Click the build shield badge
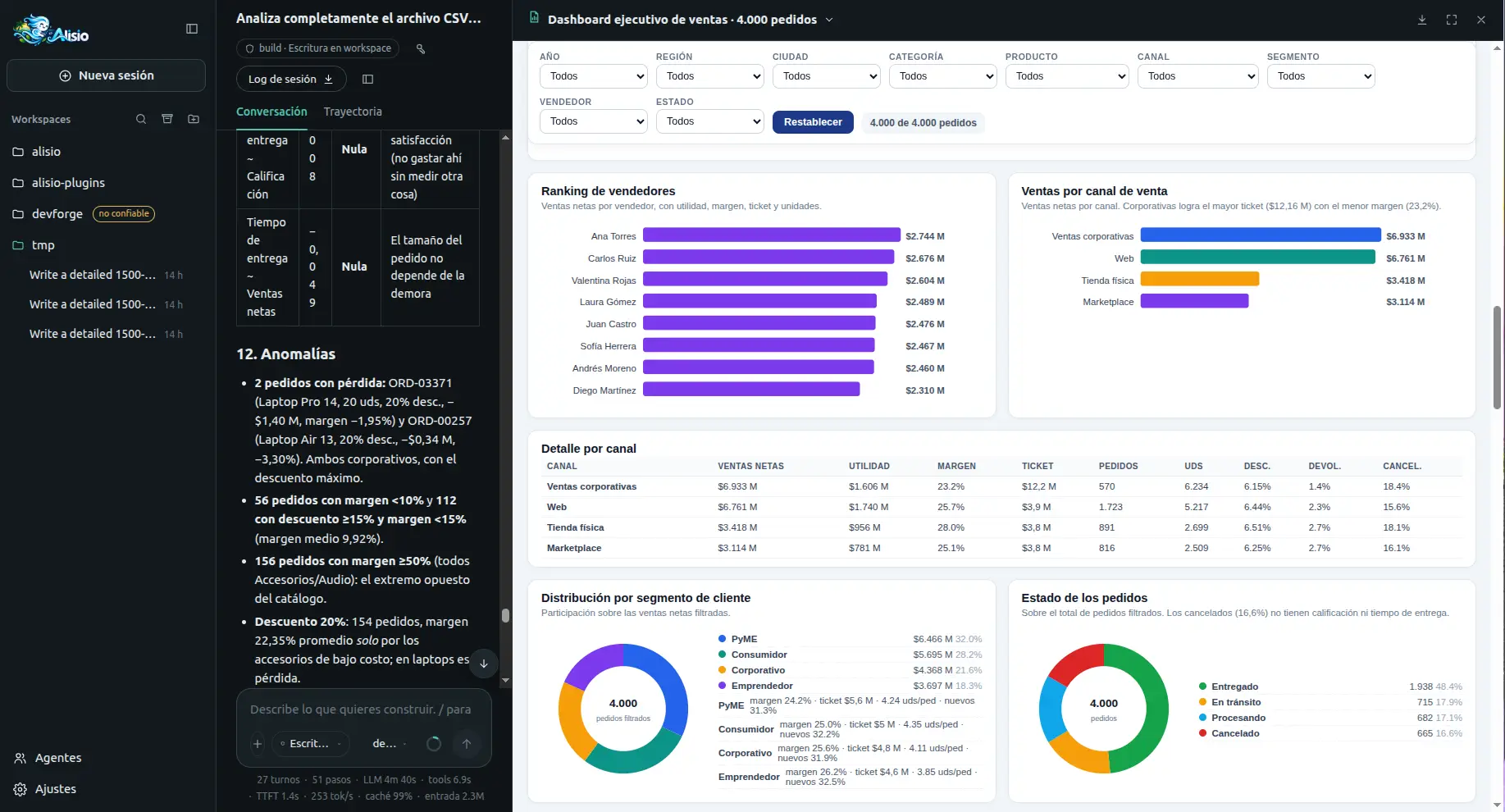Screen dimensions: 1505x812 [x=318, y=48]
